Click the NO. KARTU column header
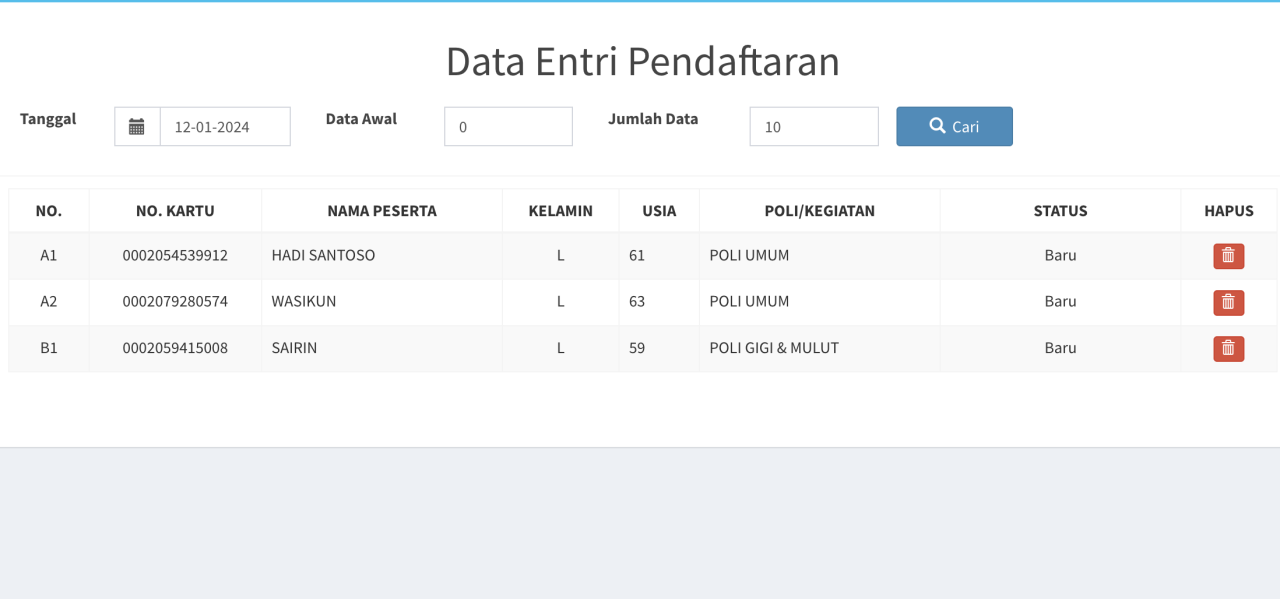This screenshot has width=1280, height=599. pos(175,211)
